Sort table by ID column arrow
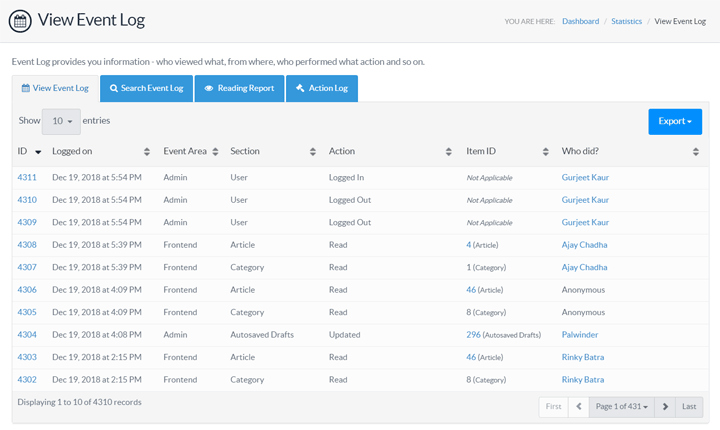The image size is (720, 430). (38, 152)
